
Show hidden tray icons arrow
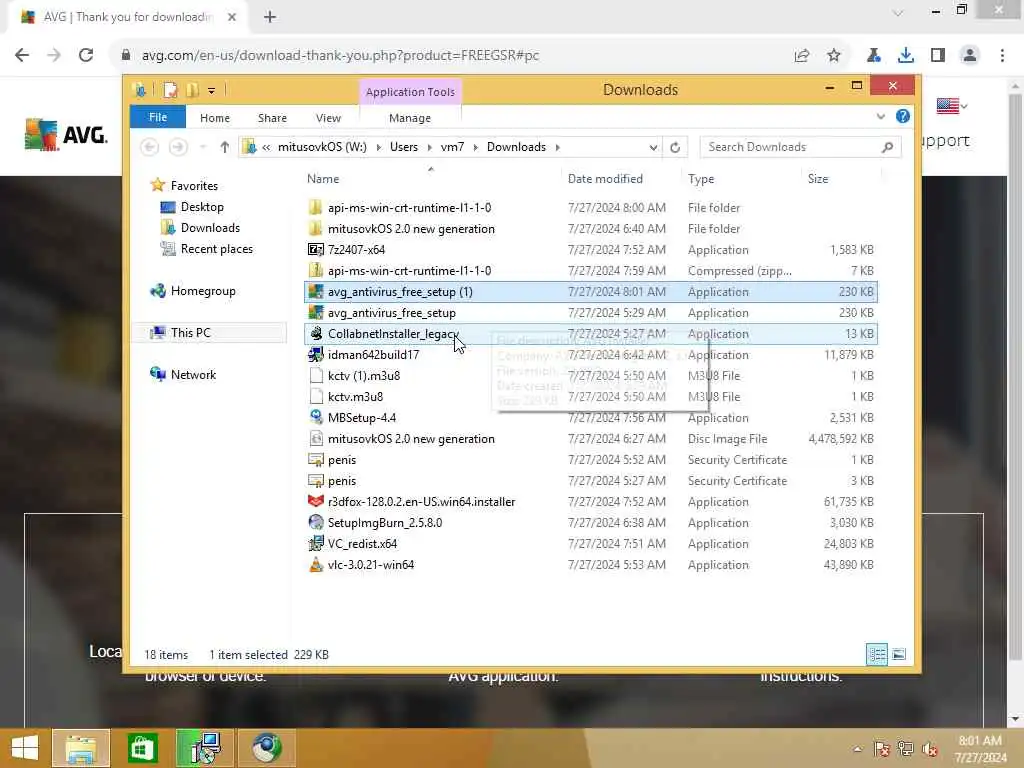click(858, 749)
